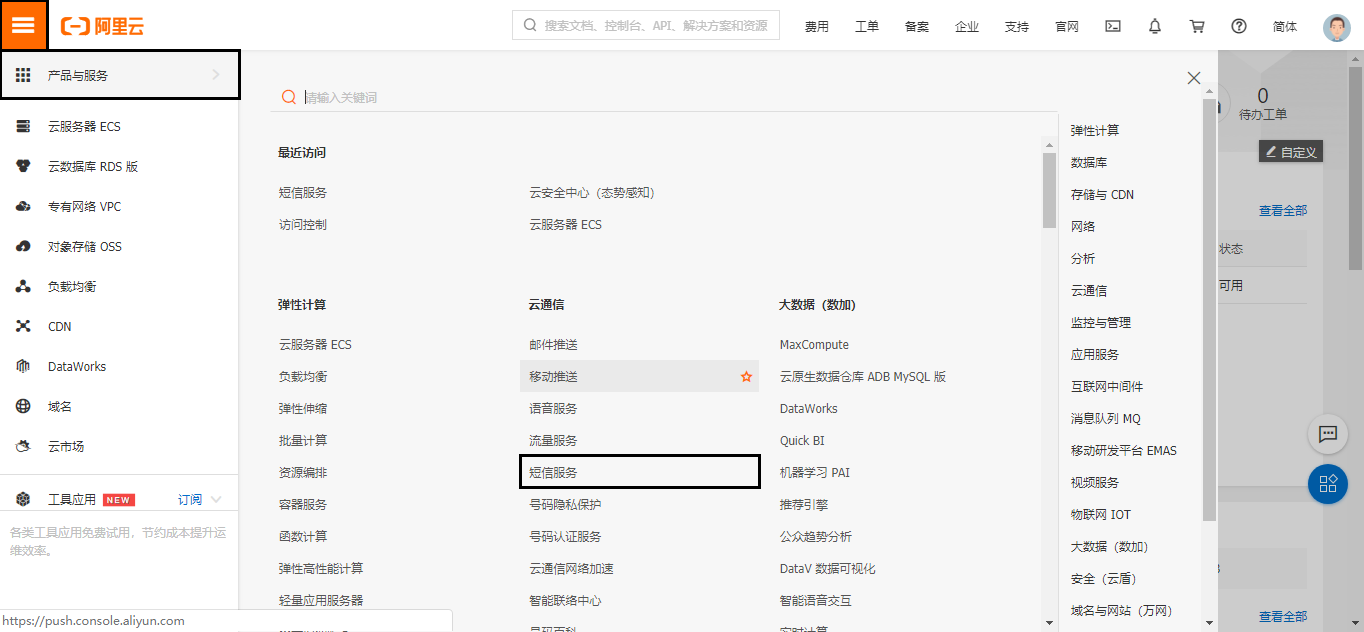Open the help question mark icon
The image size is (1364, 632).
(1239, 26)
